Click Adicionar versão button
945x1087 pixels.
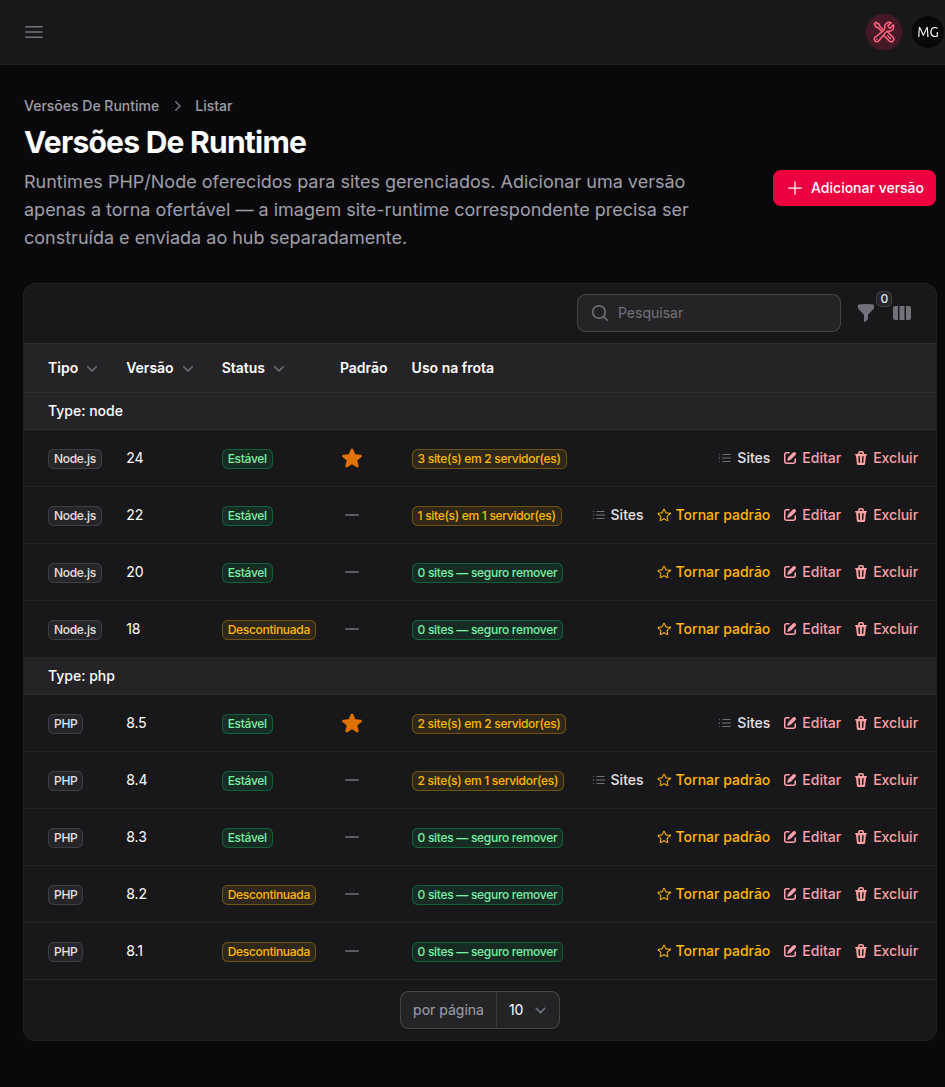tap(854, 188)
